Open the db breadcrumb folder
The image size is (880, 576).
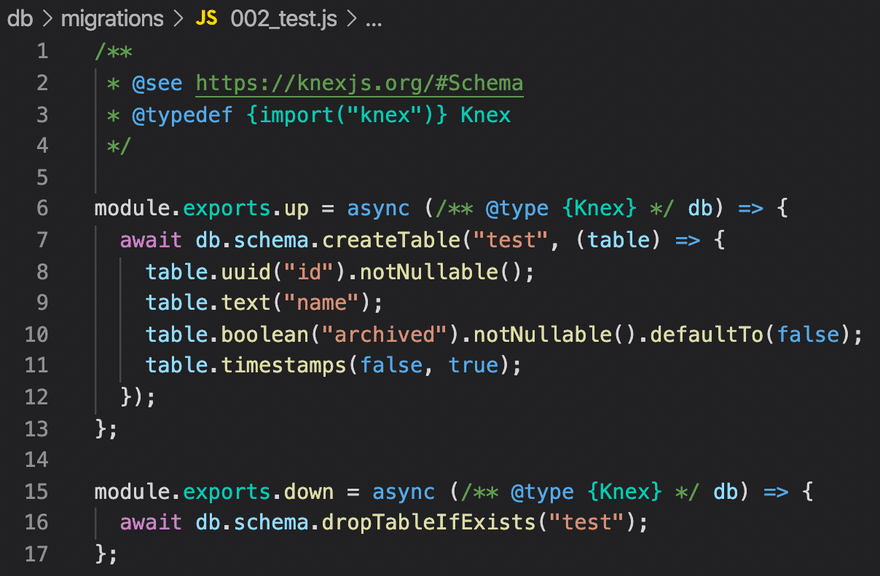click(20, 18)
